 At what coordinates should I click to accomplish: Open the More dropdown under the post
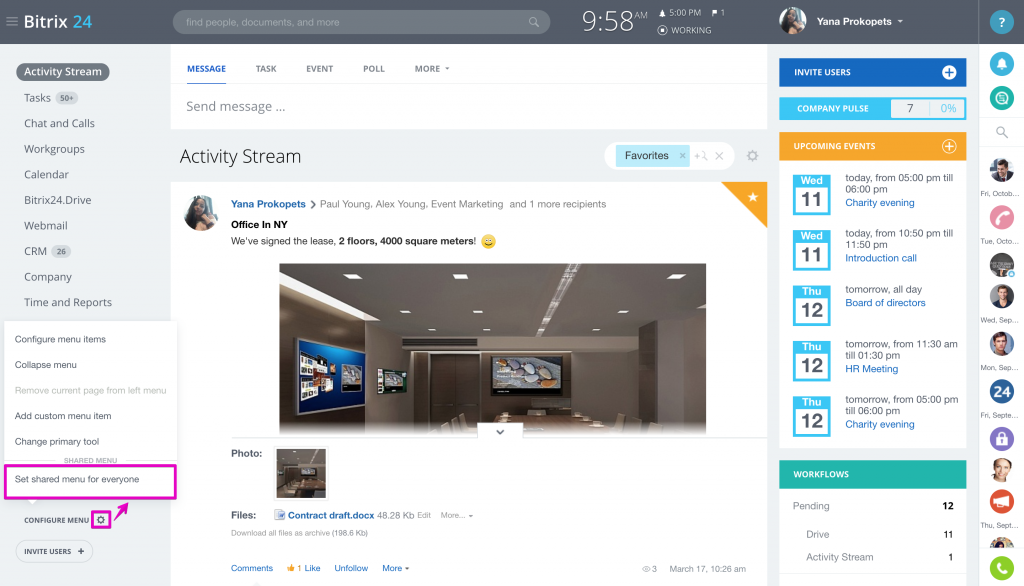(395, 568)
